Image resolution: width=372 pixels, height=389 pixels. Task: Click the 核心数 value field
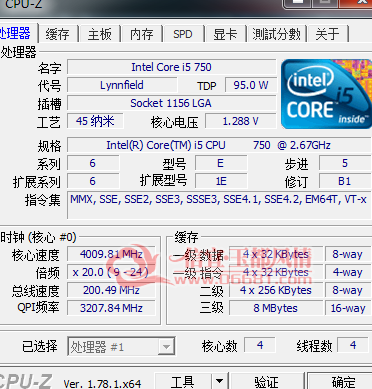pyautogui.click(x=260, y=345)
